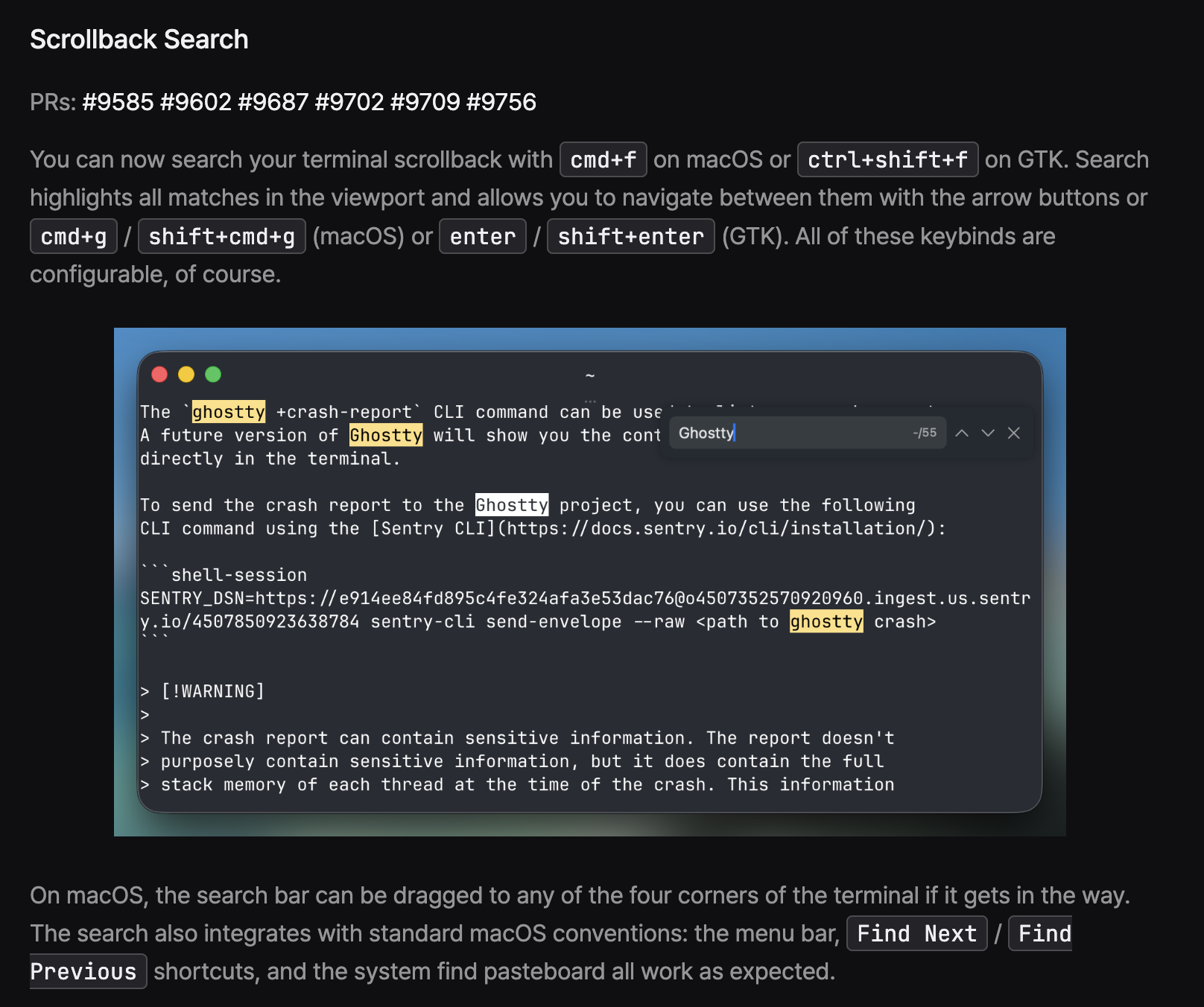This screenshot has height=1007, width=1204.
Task: Click the green zoom window dot
Action: [x=213, y=374]
